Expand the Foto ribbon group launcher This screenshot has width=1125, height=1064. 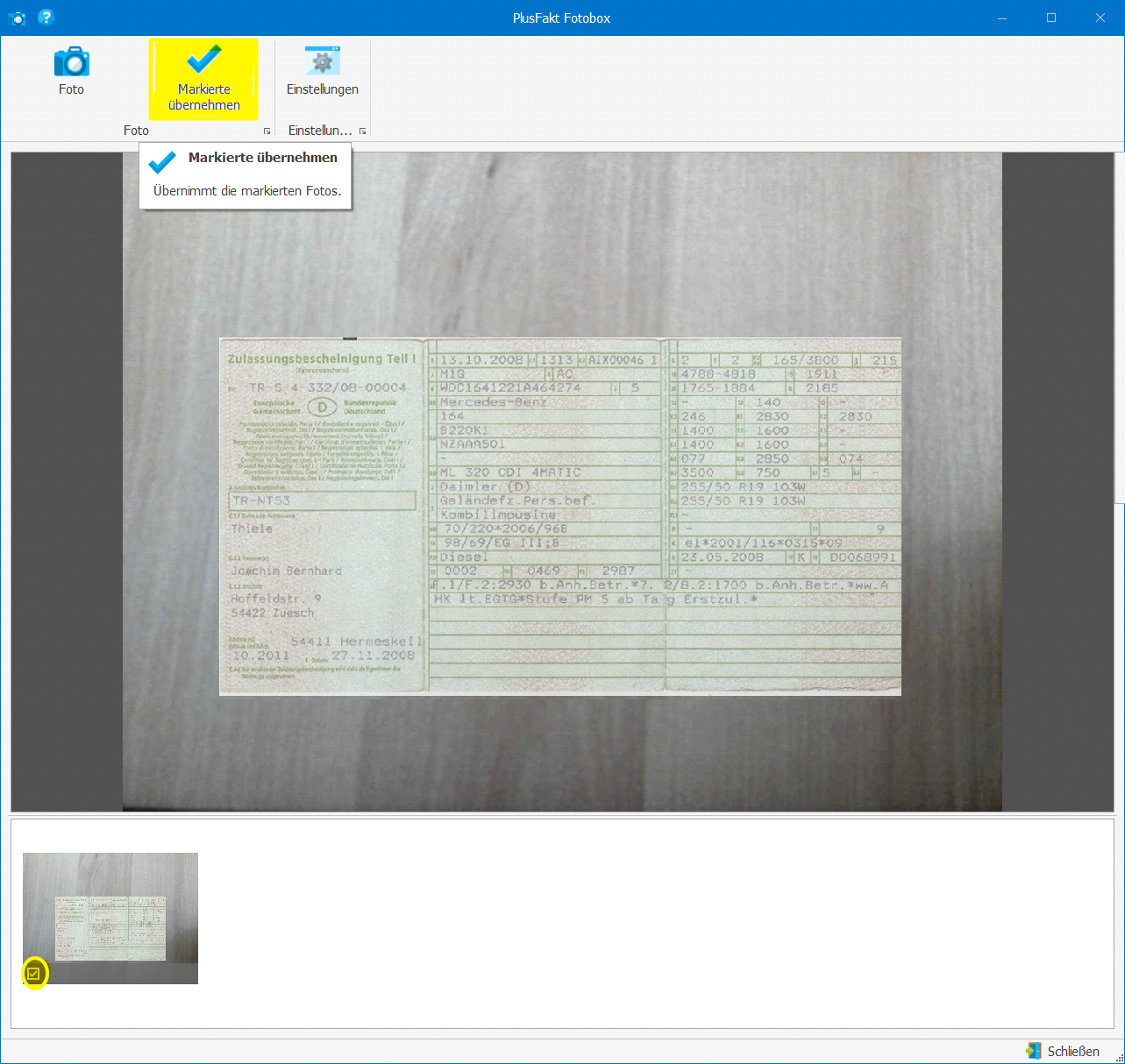coord(267,131)
